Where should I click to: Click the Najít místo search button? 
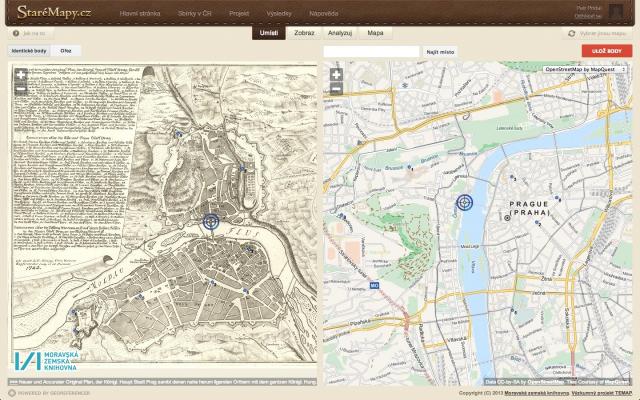440,50
